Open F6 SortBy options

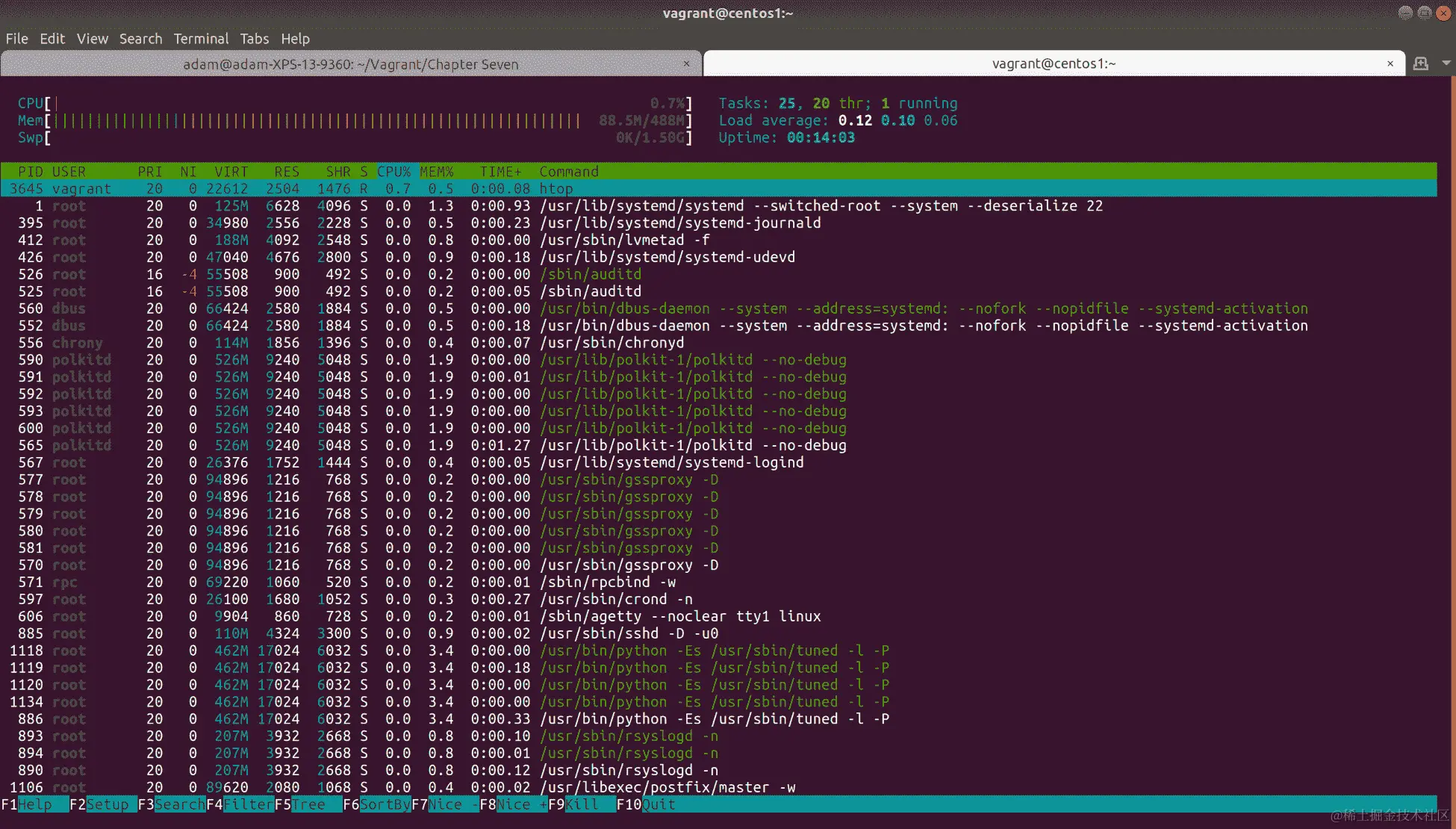(385, 804)
